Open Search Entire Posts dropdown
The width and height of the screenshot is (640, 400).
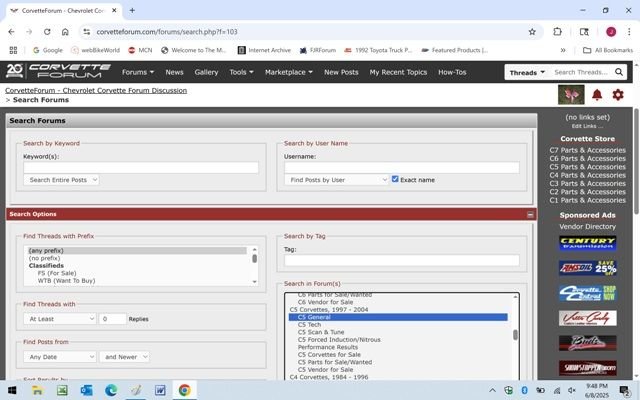(x=61, y=180)
